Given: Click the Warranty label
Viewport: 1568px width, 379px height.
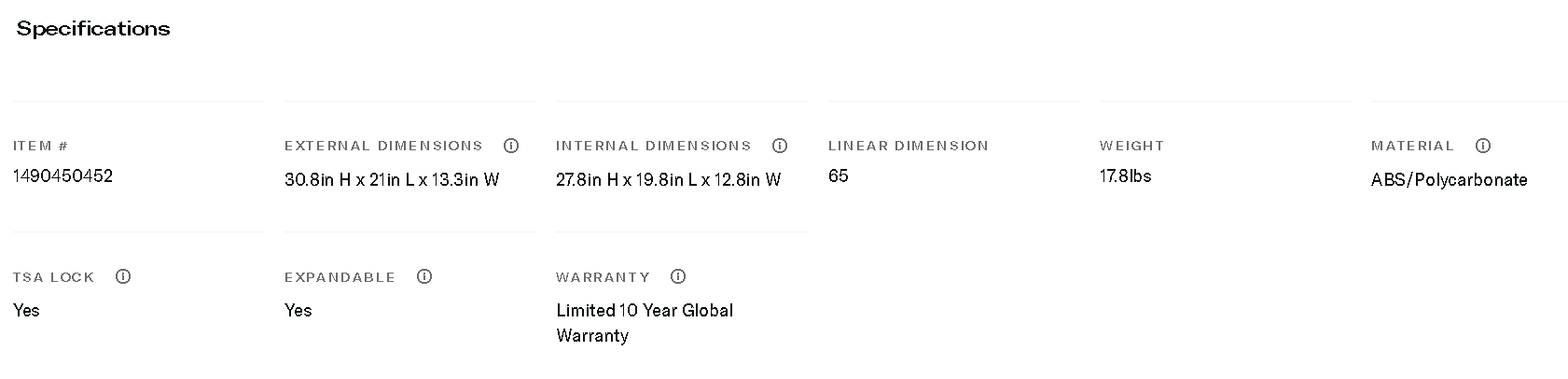Looking at the screenshot, I should (603, 277).
